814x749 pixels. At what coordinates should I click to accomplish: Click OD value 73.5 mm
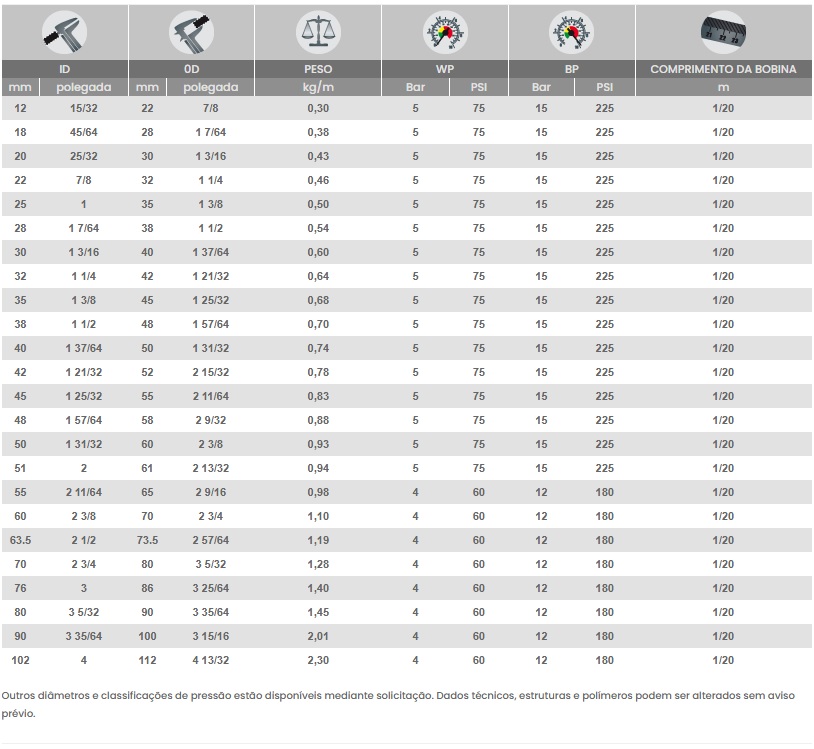point(147,540)
